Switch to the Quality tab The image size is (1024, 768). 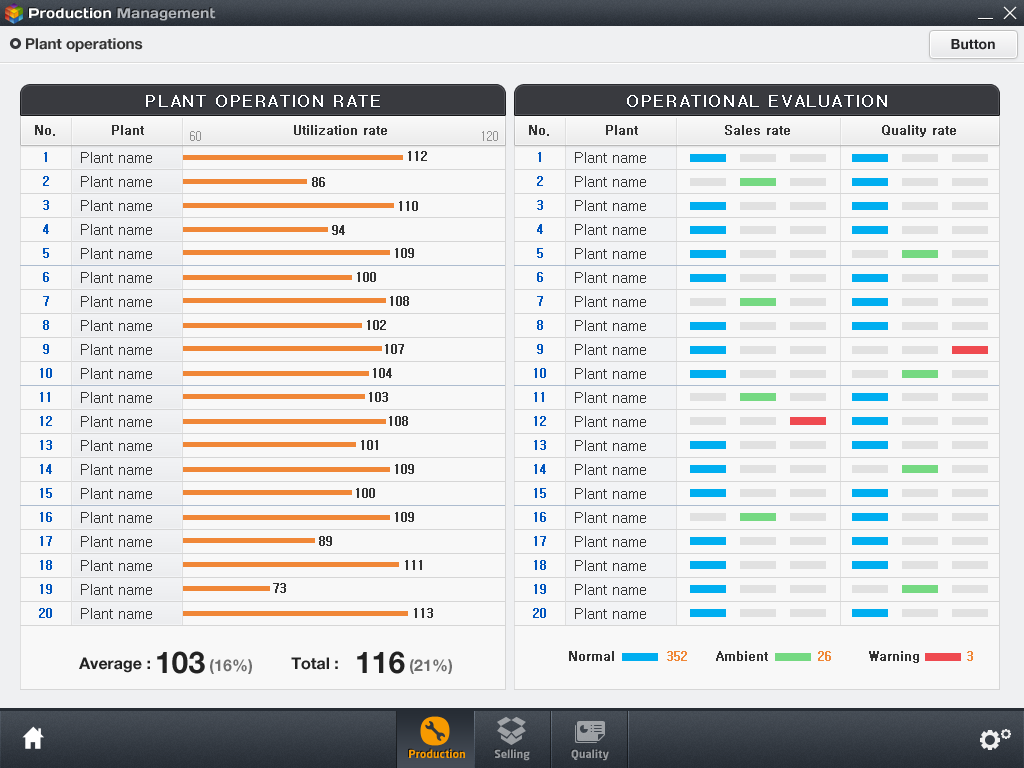pyautogui.click(x=589, y=740)
